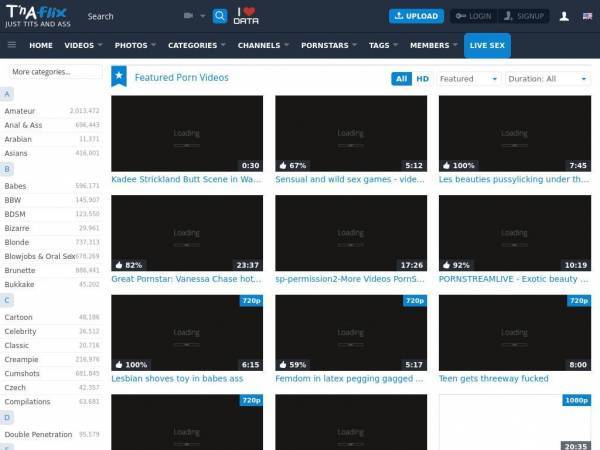Jump to the letter D heading
The image size is (600, 450).
pos(7,417)
